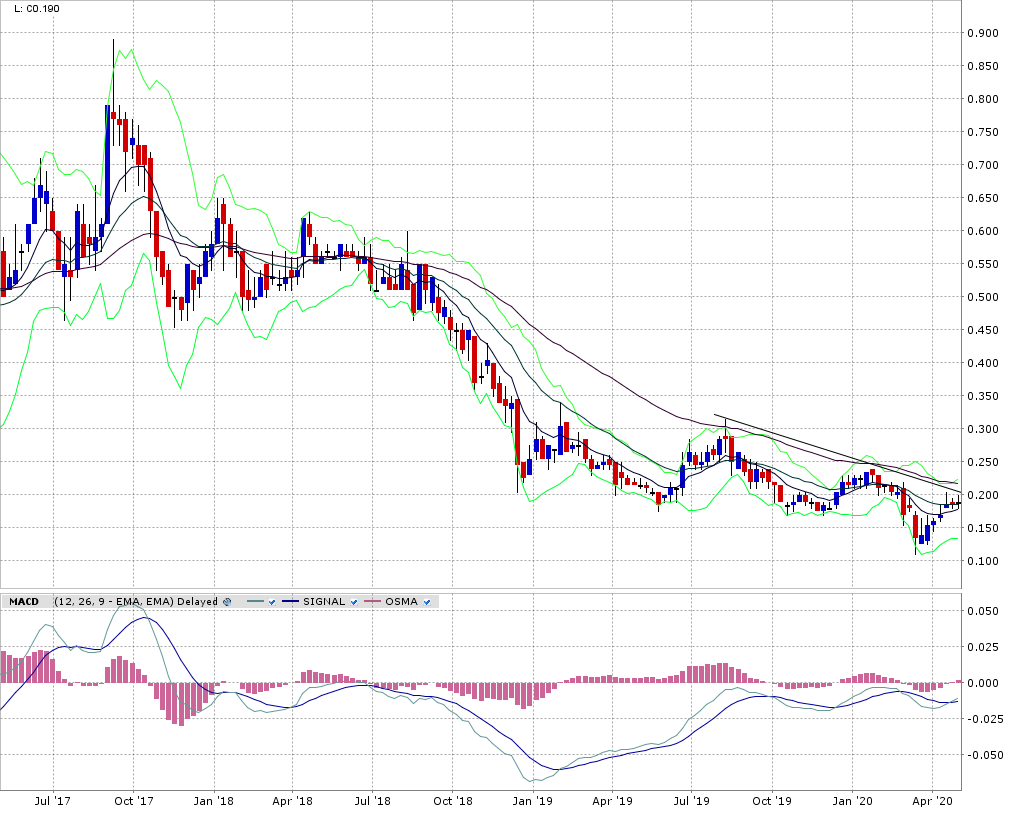1012x815 pixels.
Task: Click the 0.900 price axis label
Action: pyautogui.click(x=983, y=33)
